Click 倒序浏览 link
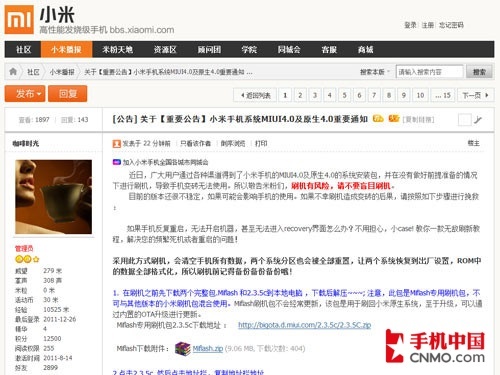 [x=233, y=144]
